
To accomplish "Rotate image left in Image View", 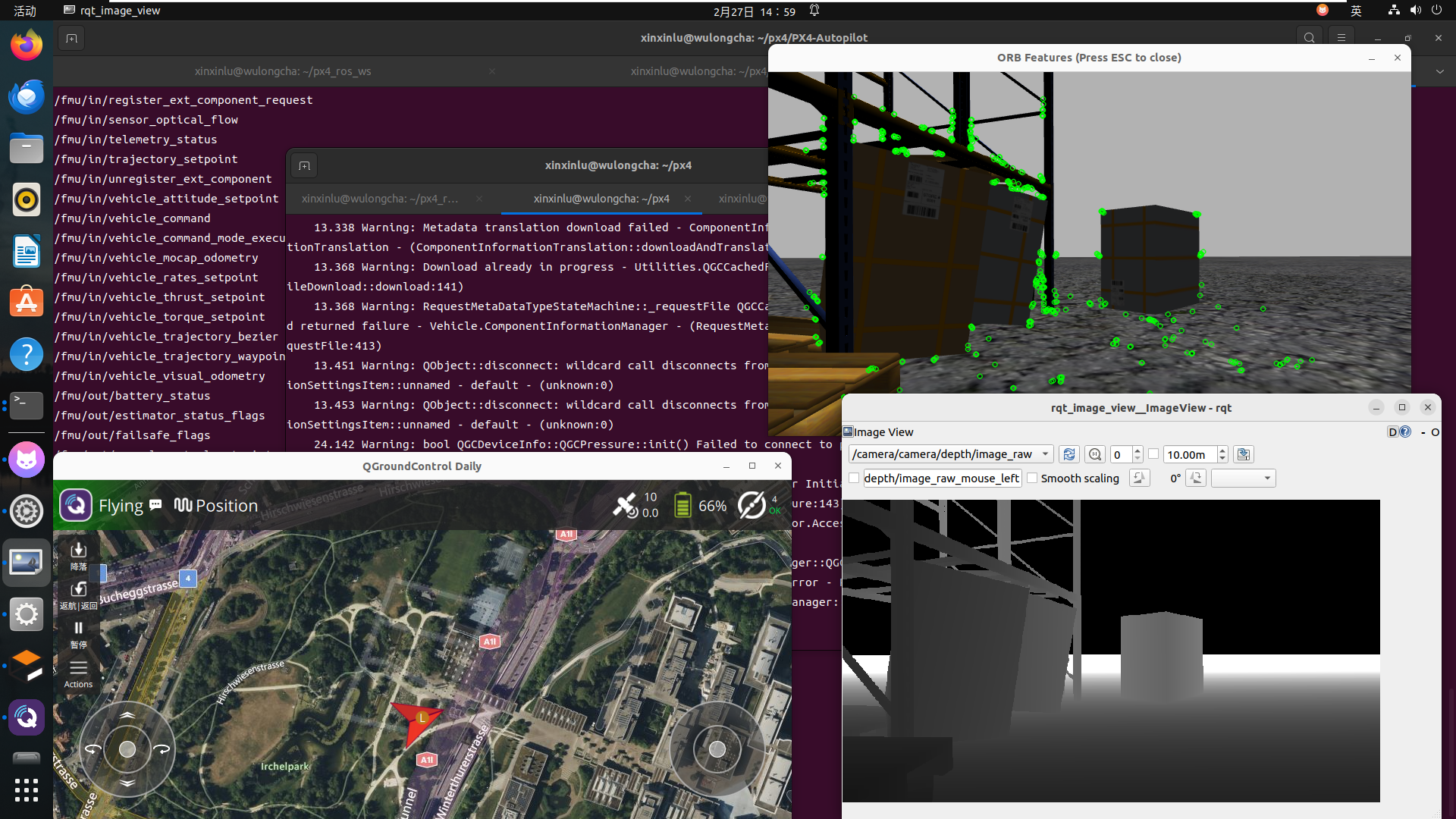I will coord(1140,478).
